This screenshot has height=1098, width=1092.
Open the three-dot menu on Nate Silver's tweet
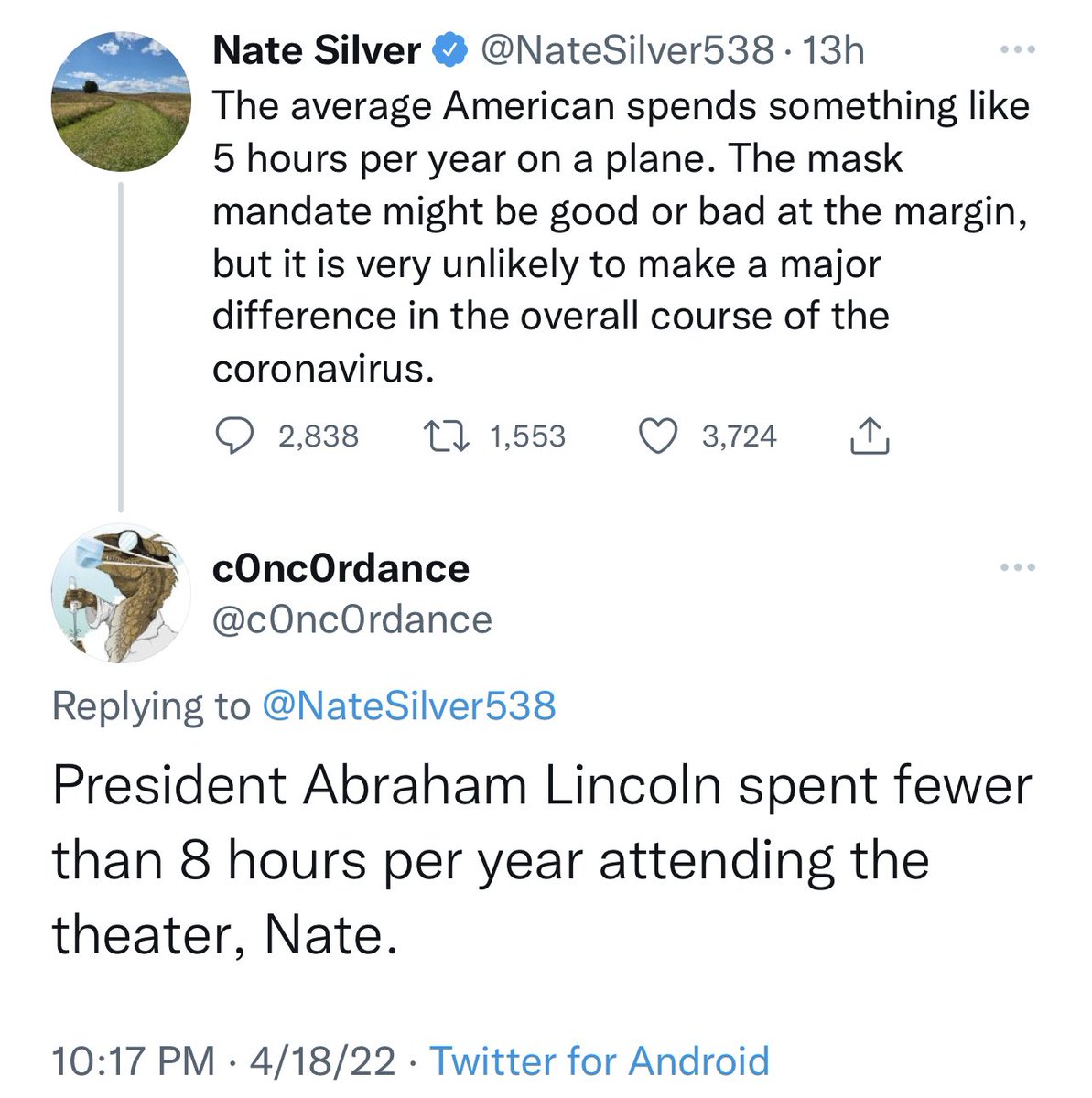click(x=1018, y=51)
